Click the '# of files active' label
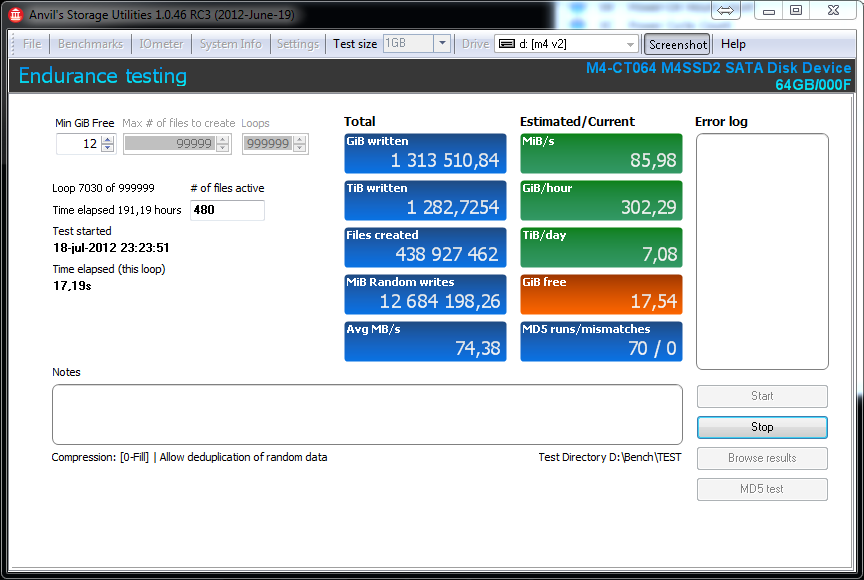The width and height of the screenshot is (864, 580). pos(227,188)
